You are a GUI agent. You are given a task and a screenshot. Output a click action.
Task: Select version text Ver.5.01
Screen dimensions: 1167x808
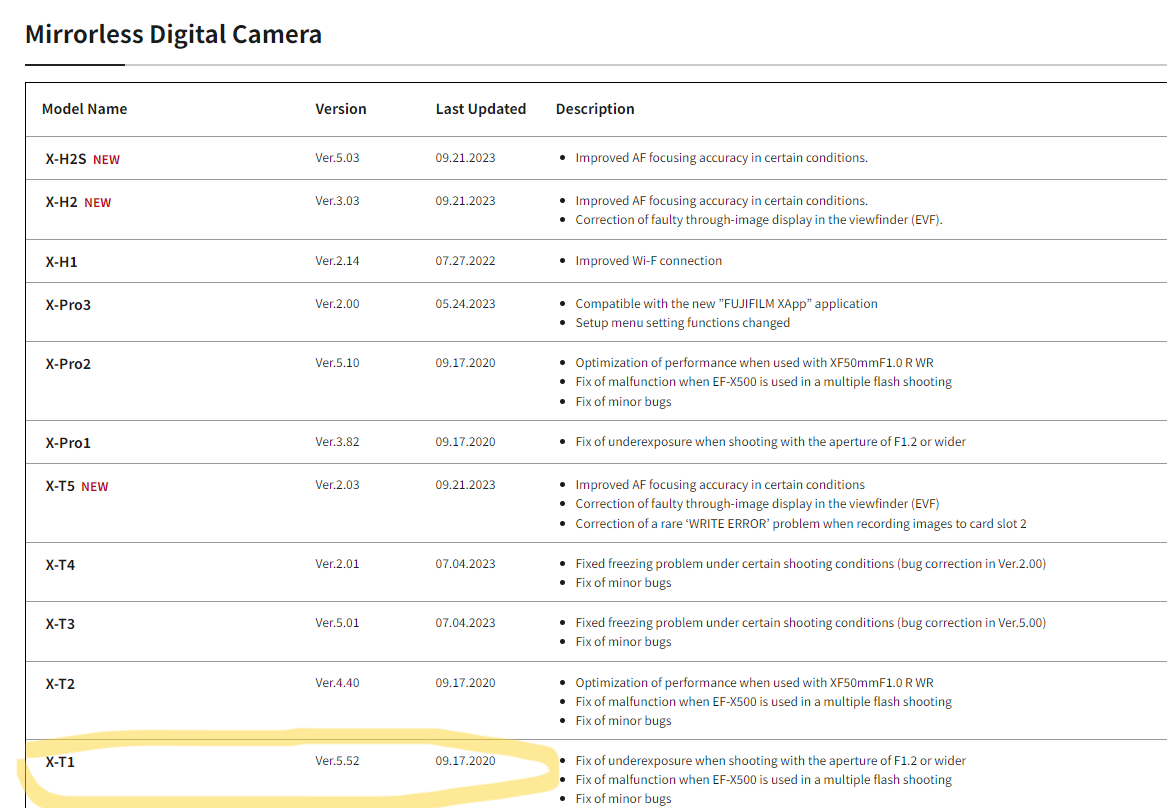click(337, 623)
